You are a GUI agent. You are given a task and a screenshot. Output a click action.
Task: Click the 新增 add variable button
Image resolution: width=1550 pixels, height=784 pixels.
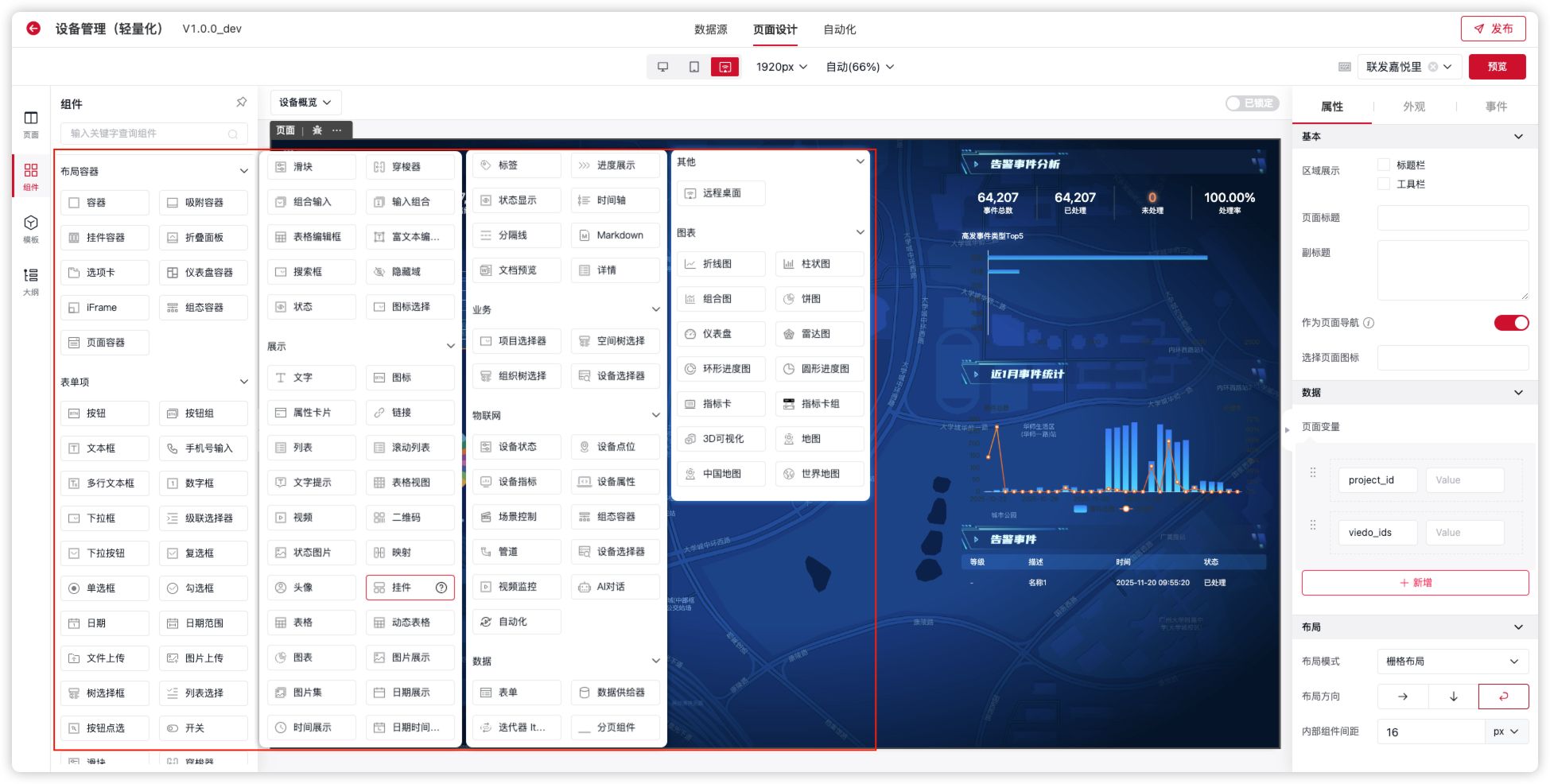click(1415, 583)
